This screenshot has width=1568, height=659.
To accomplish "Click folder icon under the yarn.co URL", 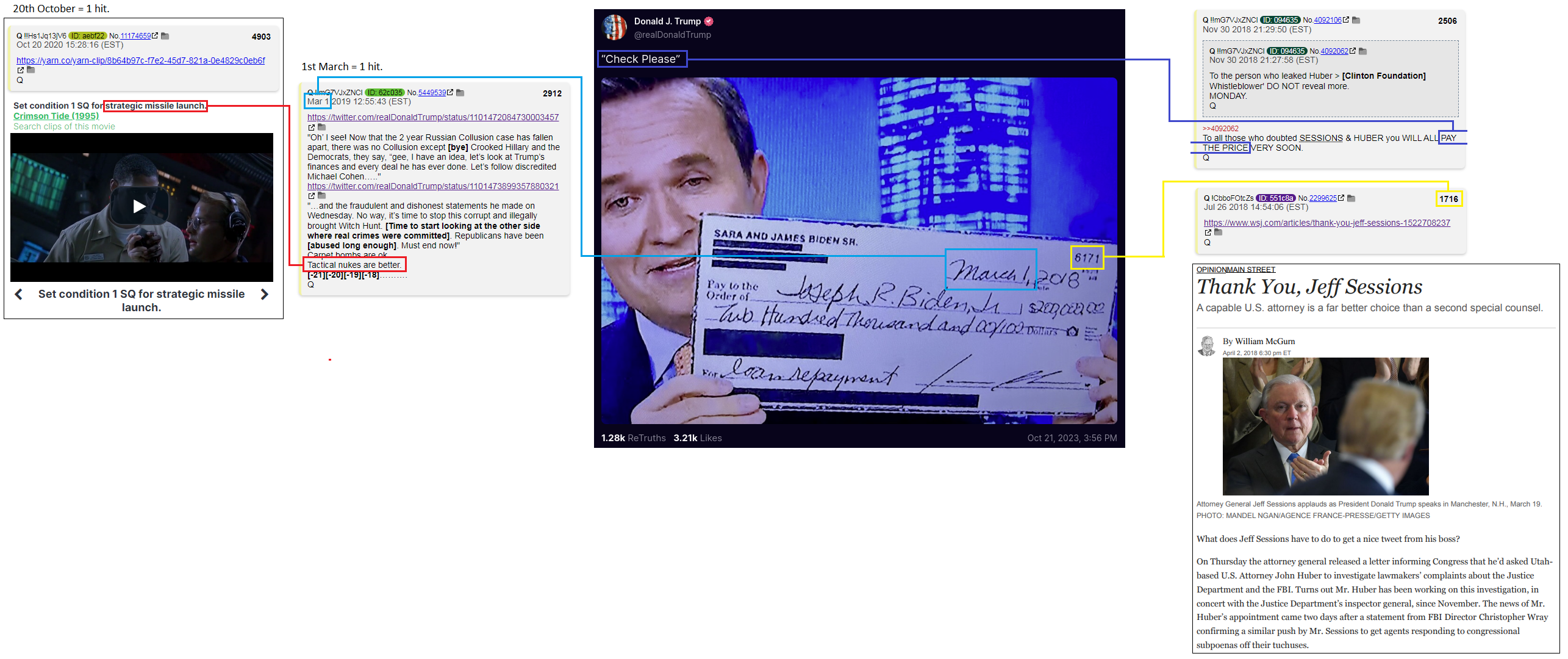I will [x=30, y=70].
